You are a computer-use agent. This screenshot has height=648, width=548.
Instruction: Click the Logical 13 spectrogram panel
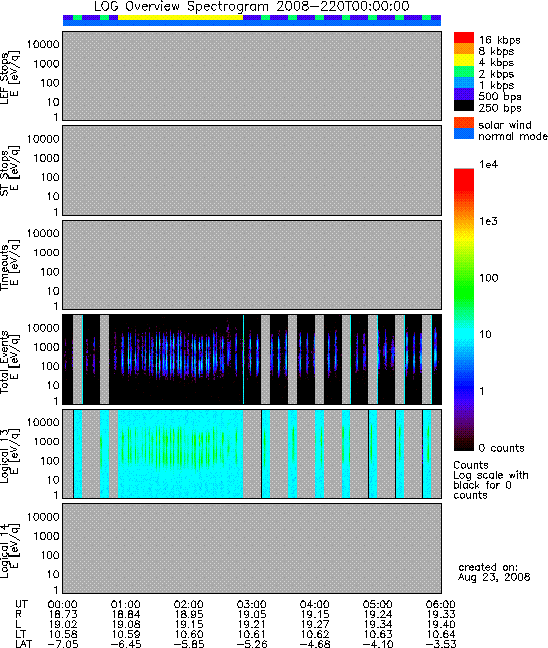(252, 454)
